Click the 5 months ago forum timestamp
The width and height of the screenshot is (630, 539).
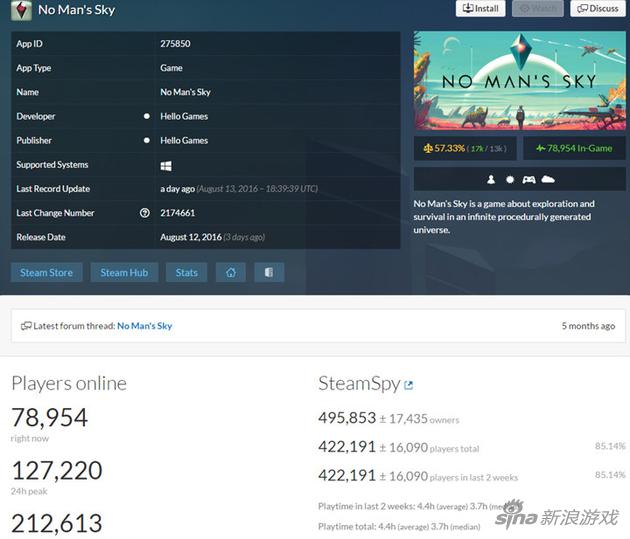pos(588,326)
